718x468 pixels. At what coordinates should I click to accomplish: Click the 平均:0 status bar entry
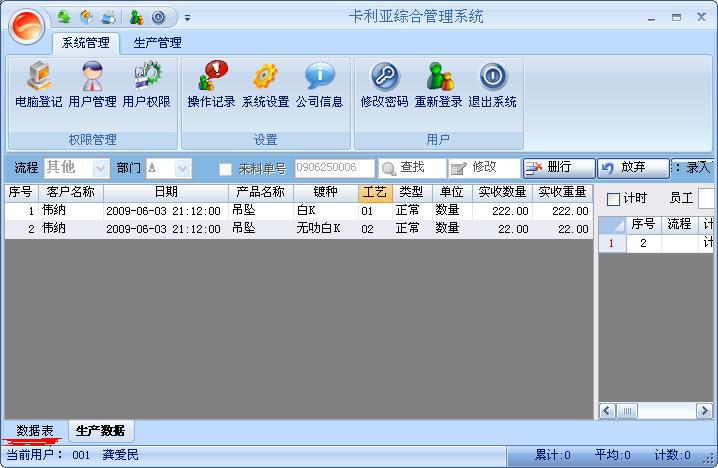click(x=612, y=455)
